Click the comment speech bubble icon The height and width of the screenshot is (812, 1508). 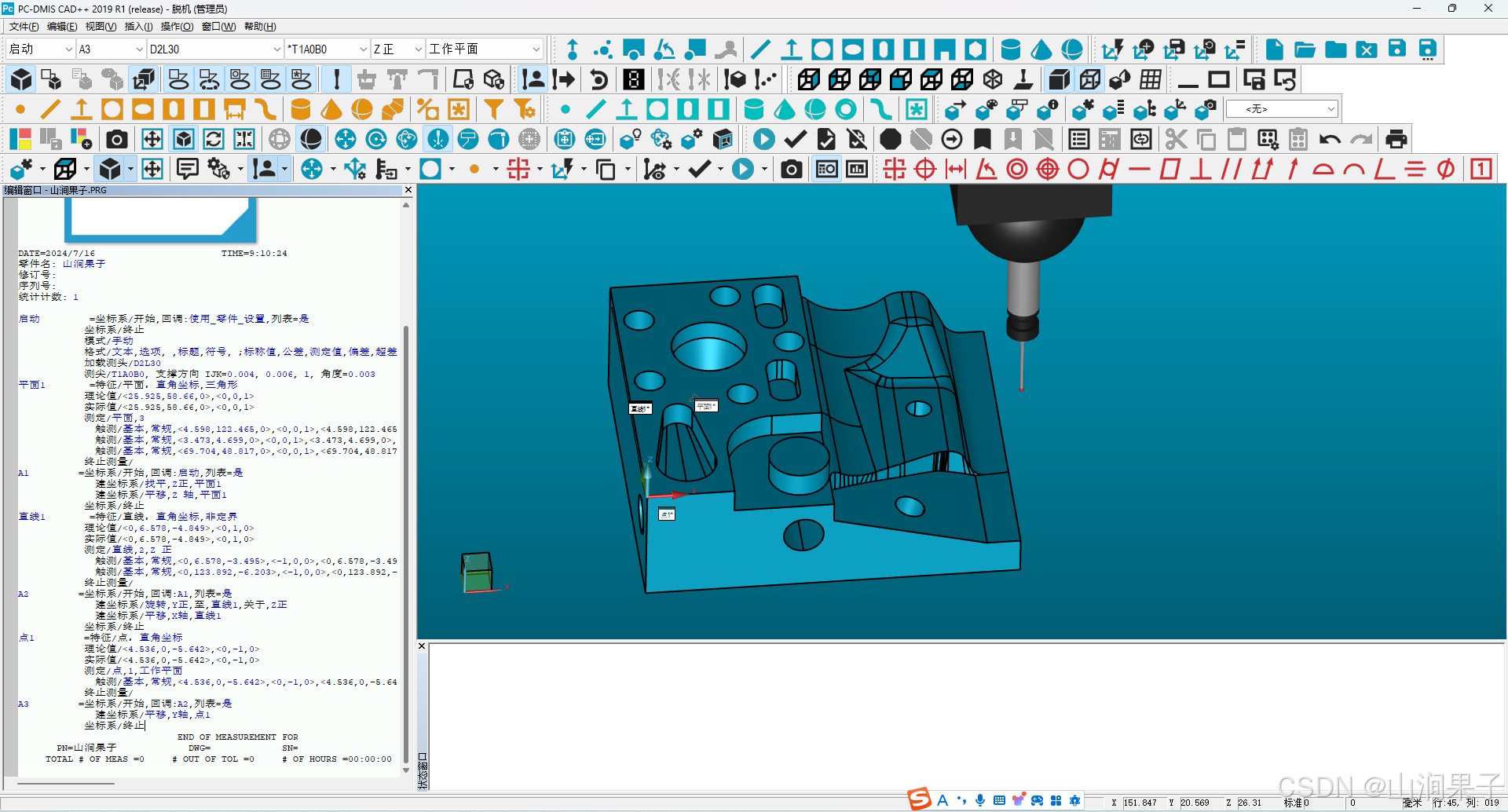(187, 169)
